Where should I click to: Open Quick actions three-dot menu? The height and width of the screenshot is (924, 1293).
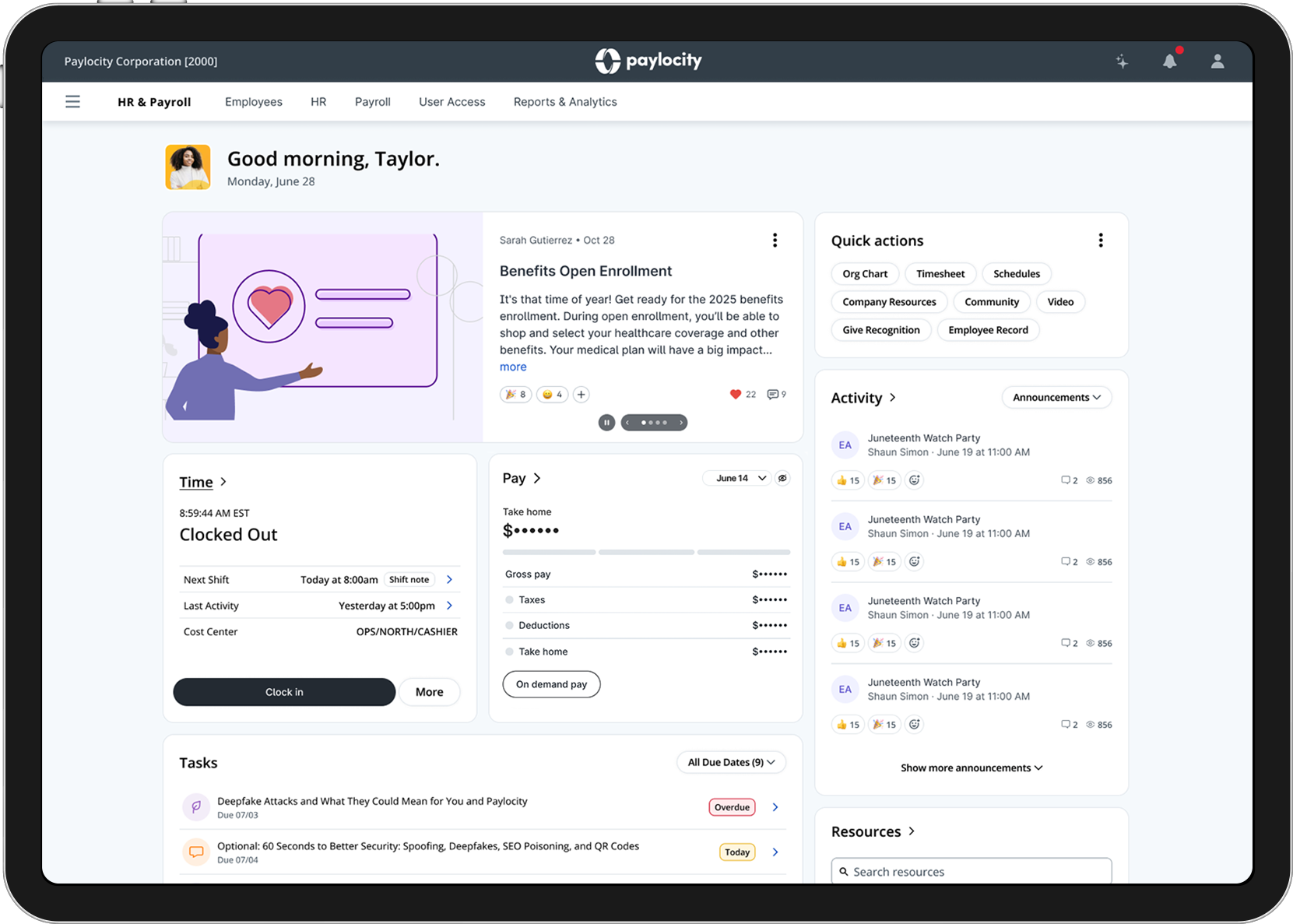pos(1101,241)
